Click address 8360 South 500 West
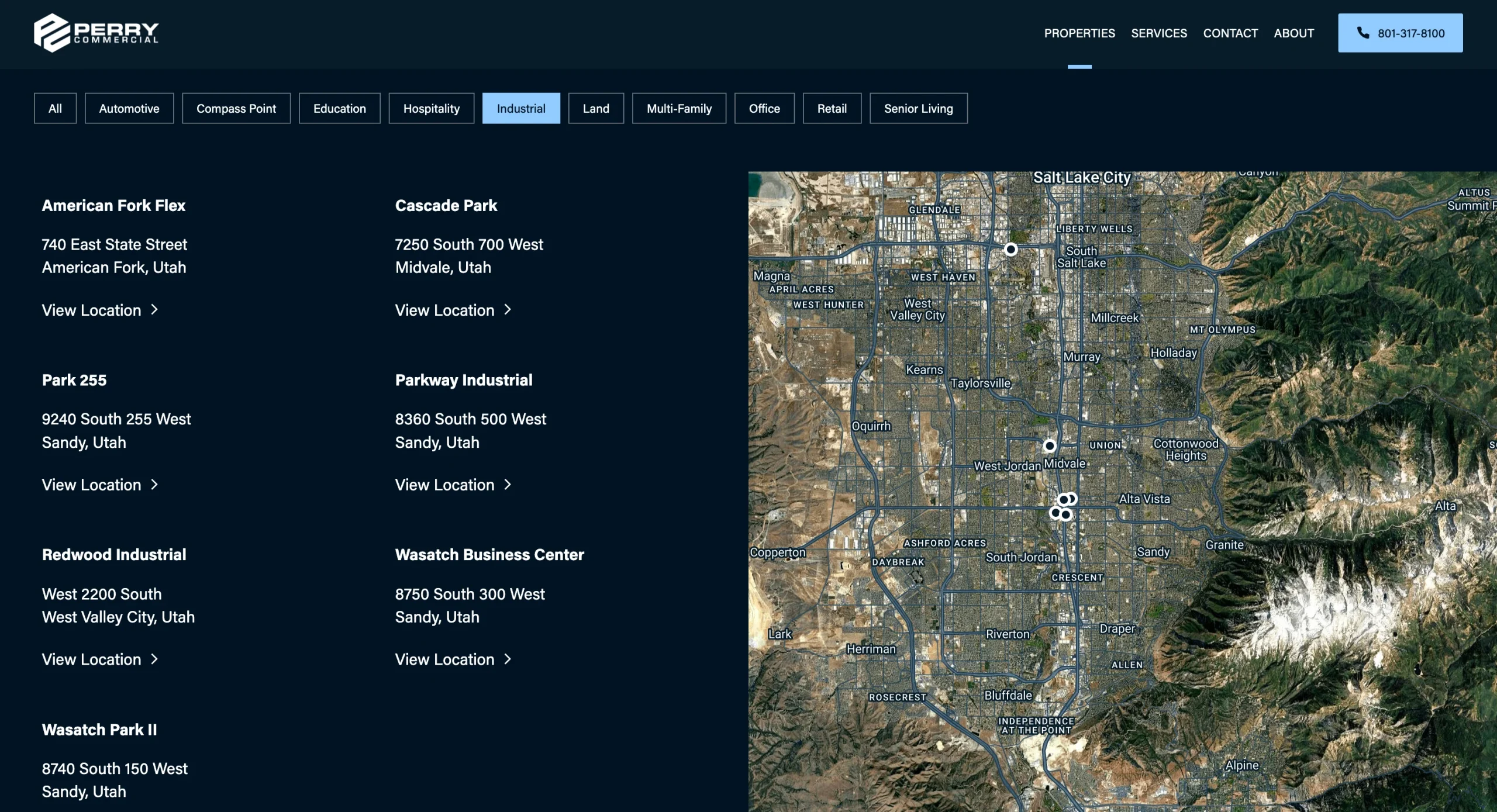Viewport: 1497px width, 812px height. click(470, 419)
